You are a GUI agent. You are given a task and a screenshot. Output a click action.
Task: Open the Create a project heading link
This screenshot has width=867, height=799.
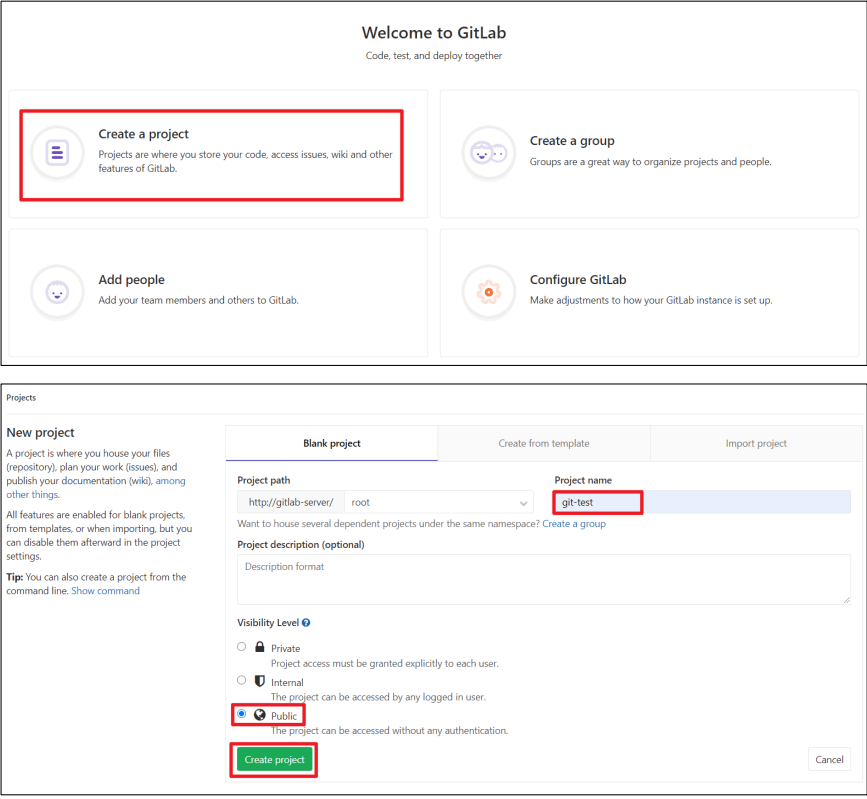[143, 134]
